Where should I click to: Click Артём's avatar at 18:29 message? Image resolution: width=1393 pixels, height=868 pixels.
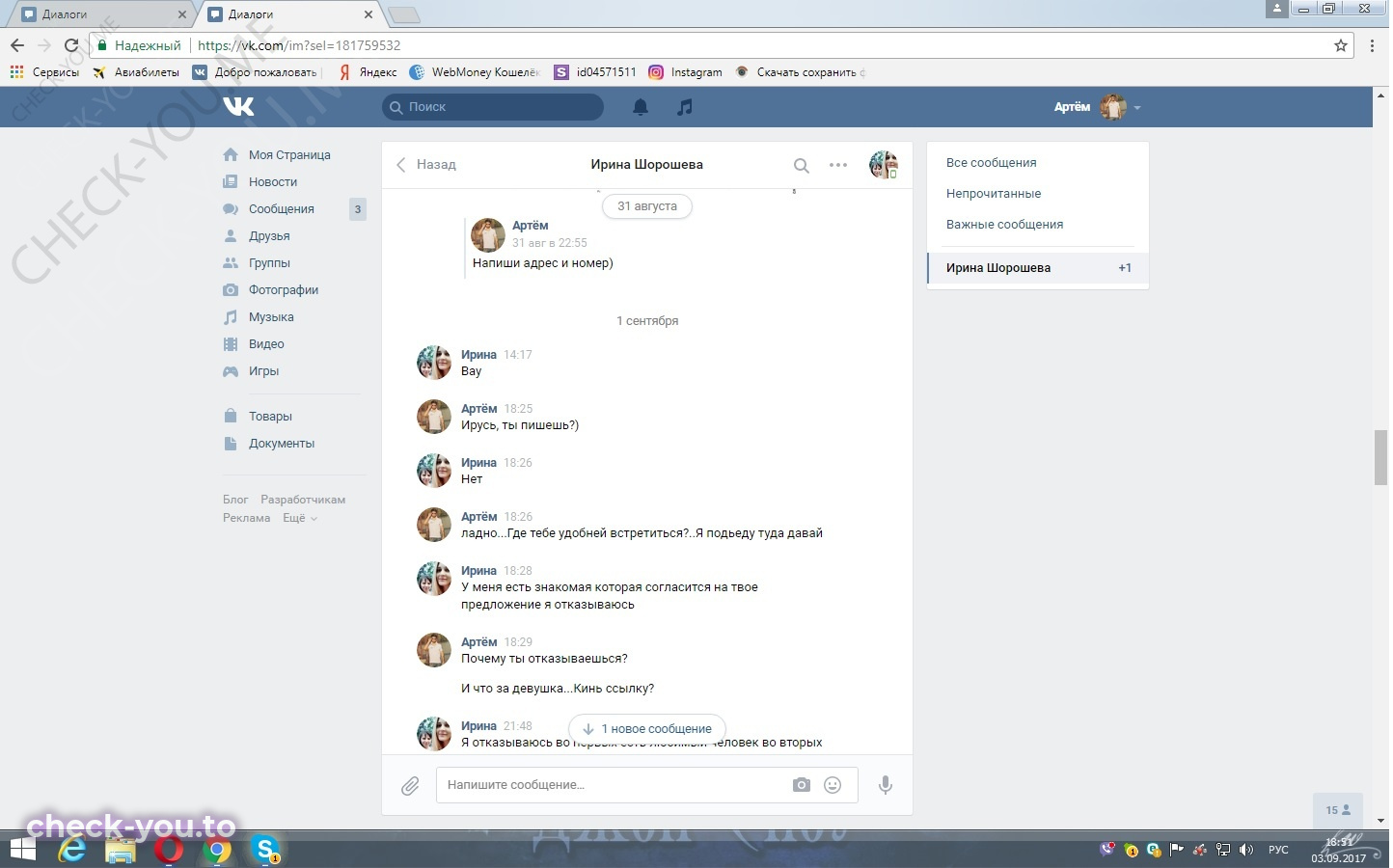pos(434,651)
